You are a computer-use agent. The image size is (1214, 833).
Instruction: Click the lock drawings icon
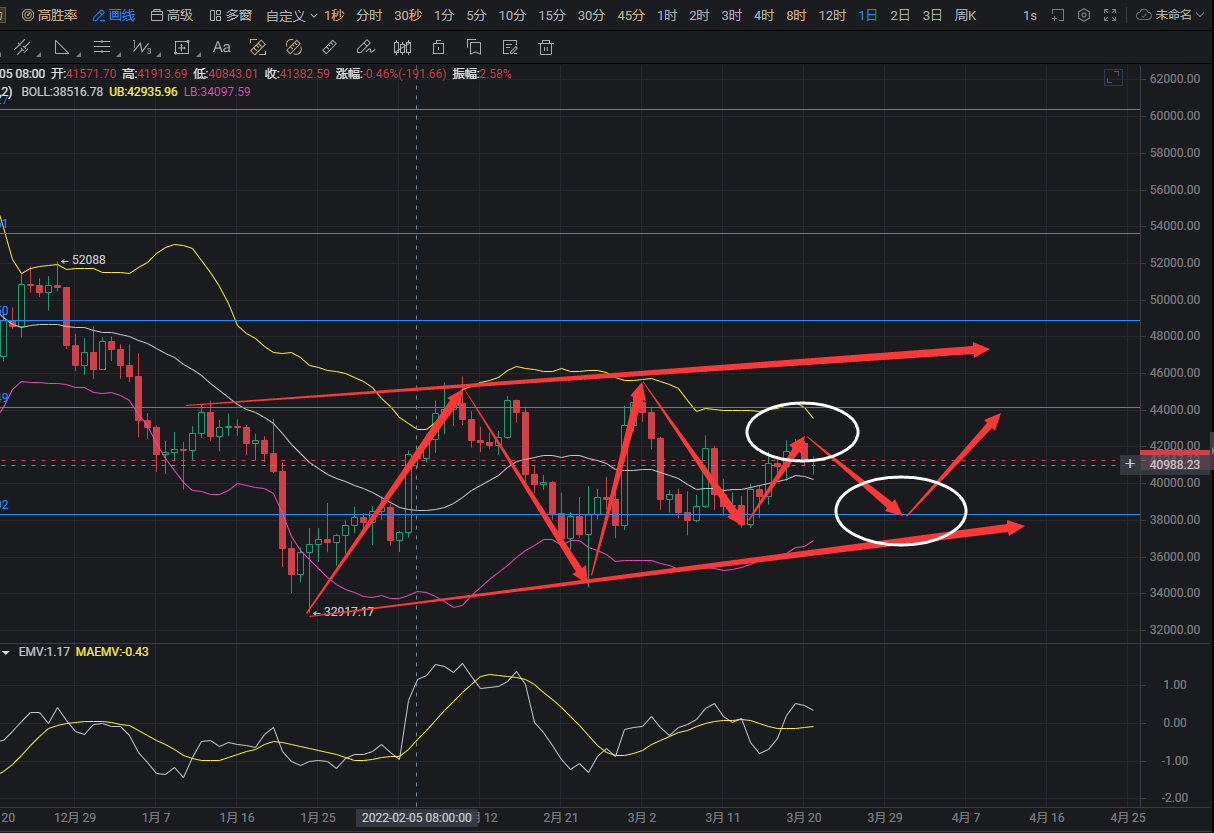click(438, 47)
